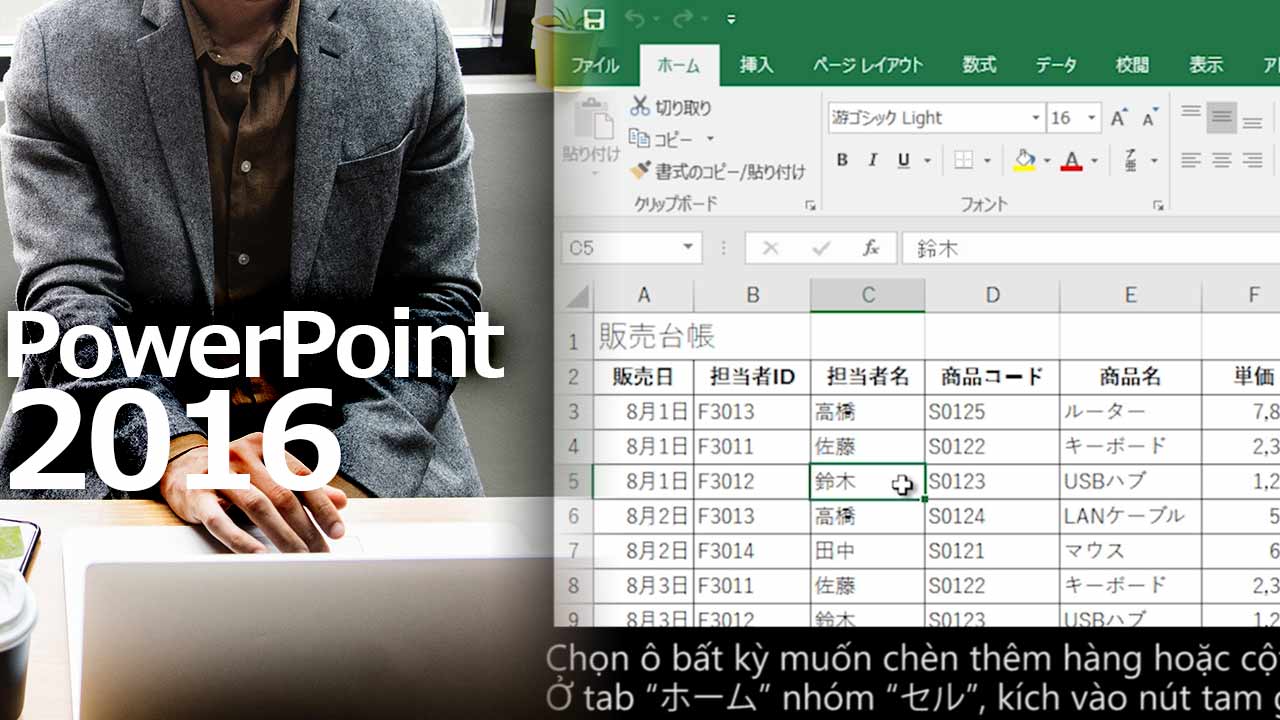
Task: Click the Save icon in quick access toolbar
Action: (593, 19)
